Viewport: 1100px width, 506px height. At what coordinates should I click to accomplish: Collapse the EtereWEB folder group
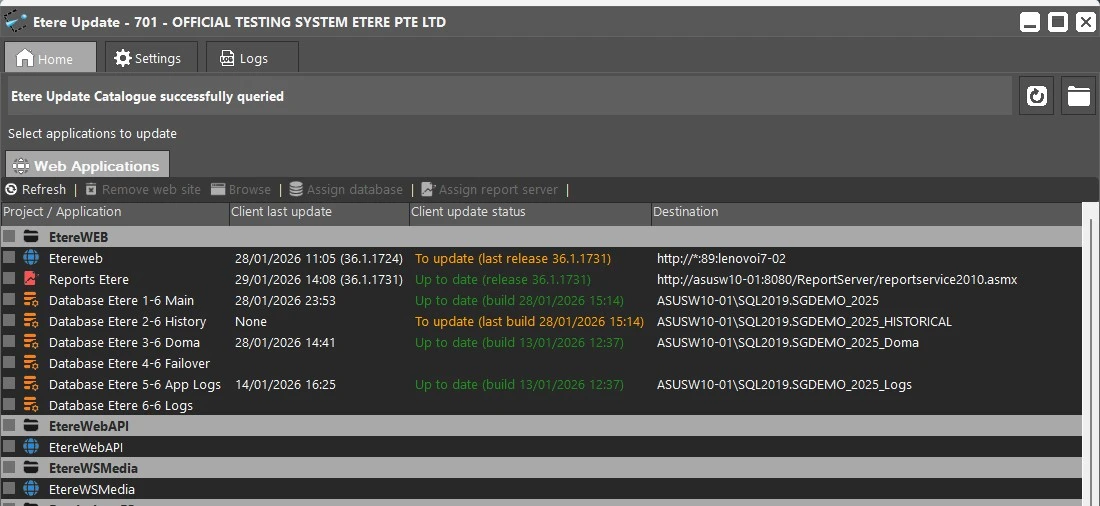tap(31, 237)
